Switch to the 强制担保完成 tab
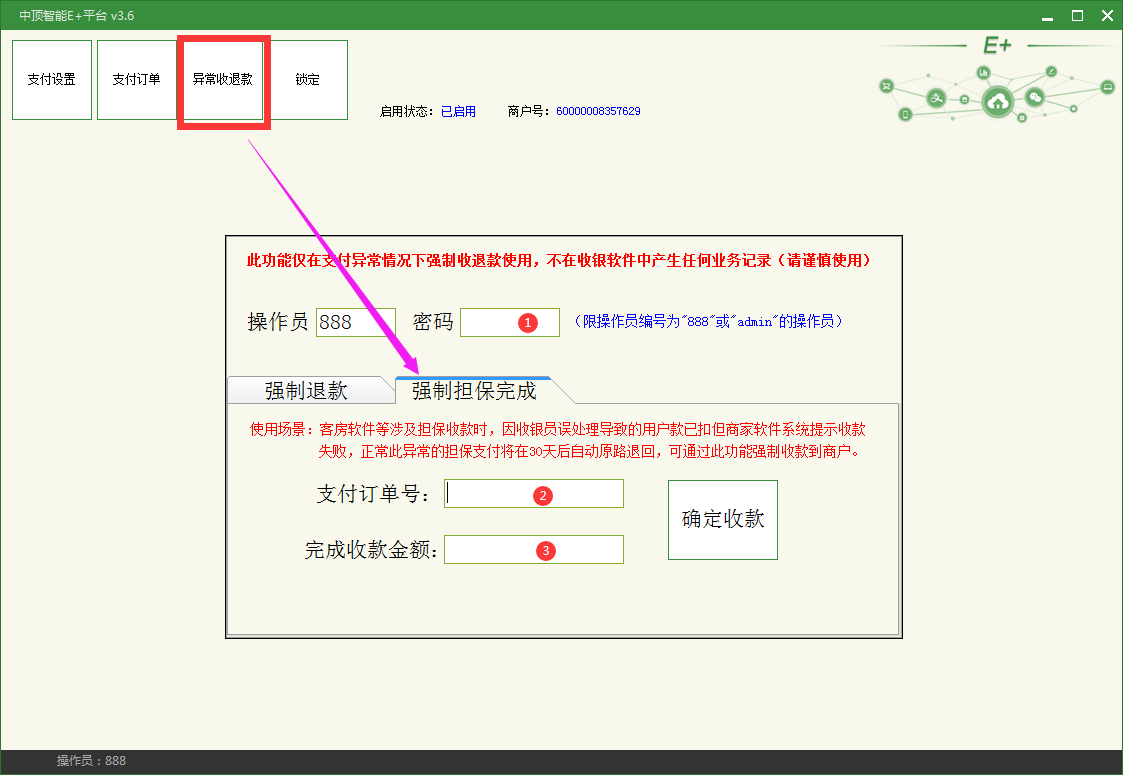Viewport: 1123px width, 775px height. 474,390
